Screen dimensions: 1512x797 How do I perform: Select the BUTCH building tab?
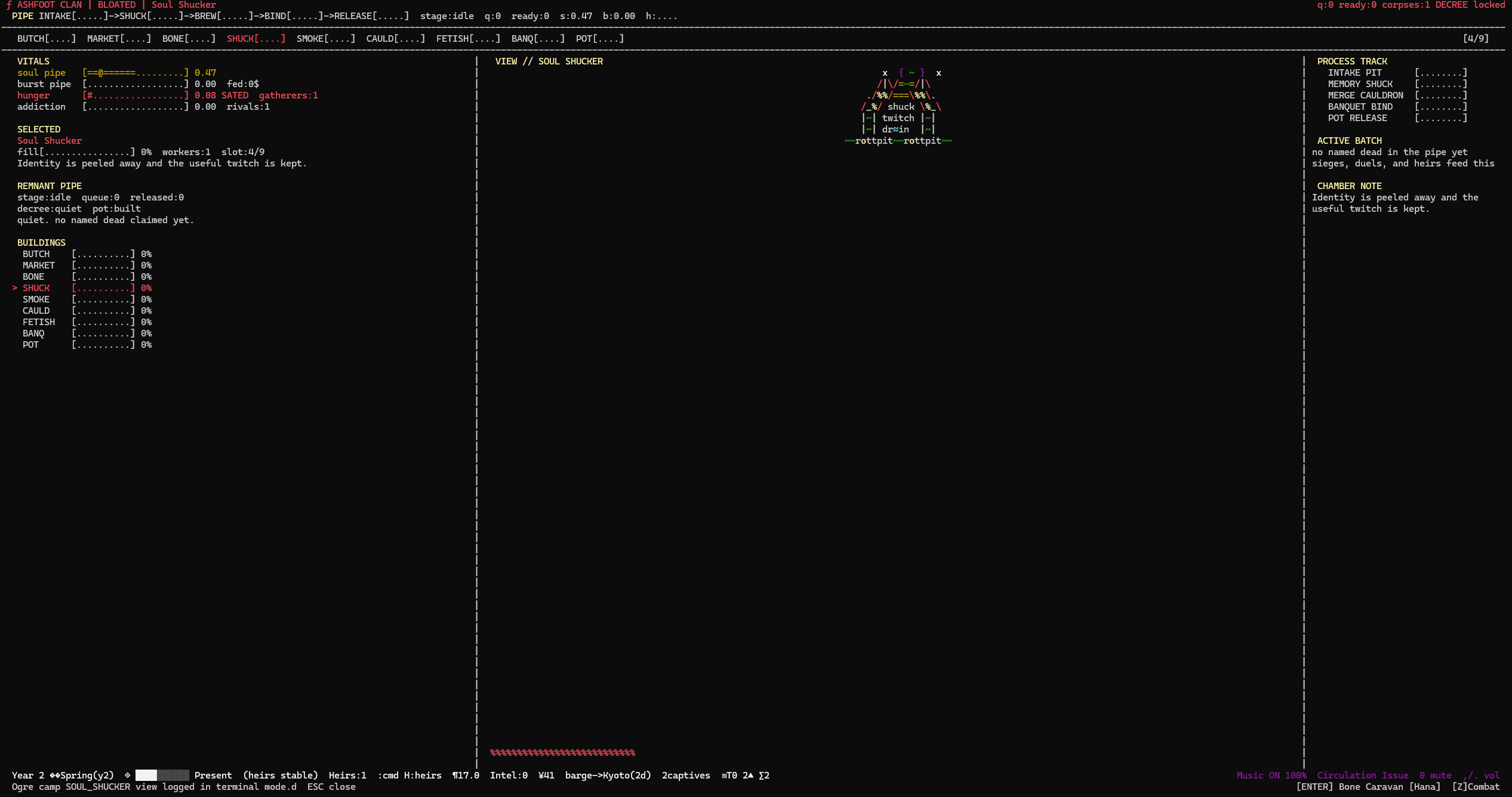click(x=47, y=39)
